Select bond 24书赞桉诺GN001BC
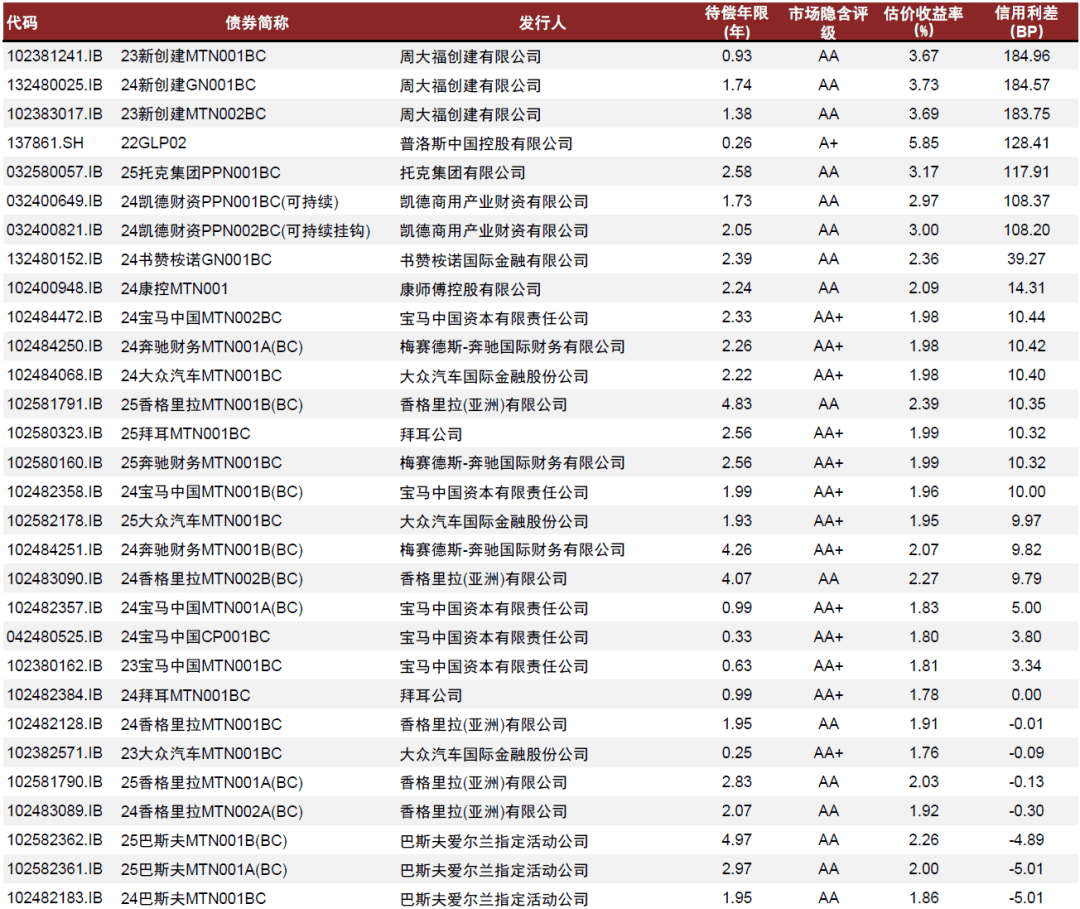 click(x=196, y=260)
